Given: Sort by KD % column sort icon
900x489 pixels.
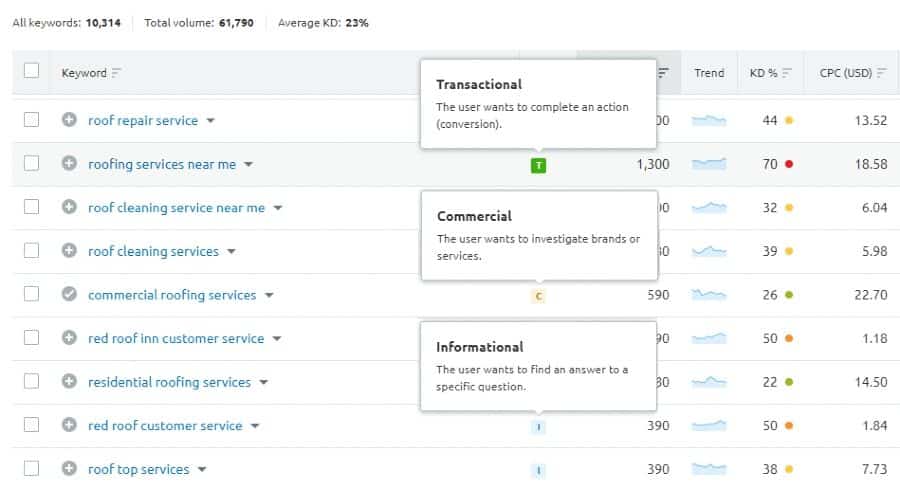Looking at the screenshot, I should [787, 73].
